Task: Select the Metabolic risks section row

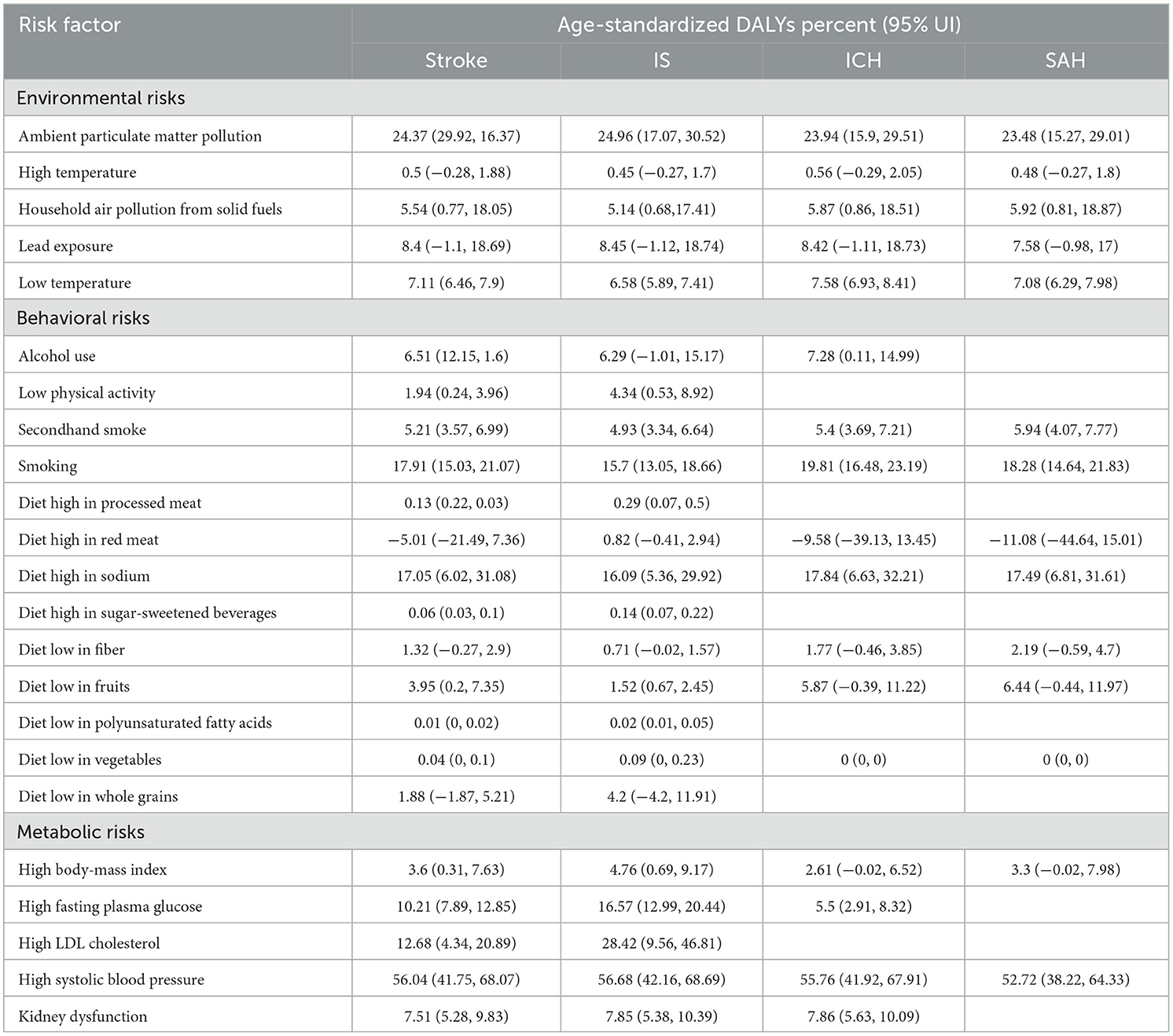Action: 586,832
